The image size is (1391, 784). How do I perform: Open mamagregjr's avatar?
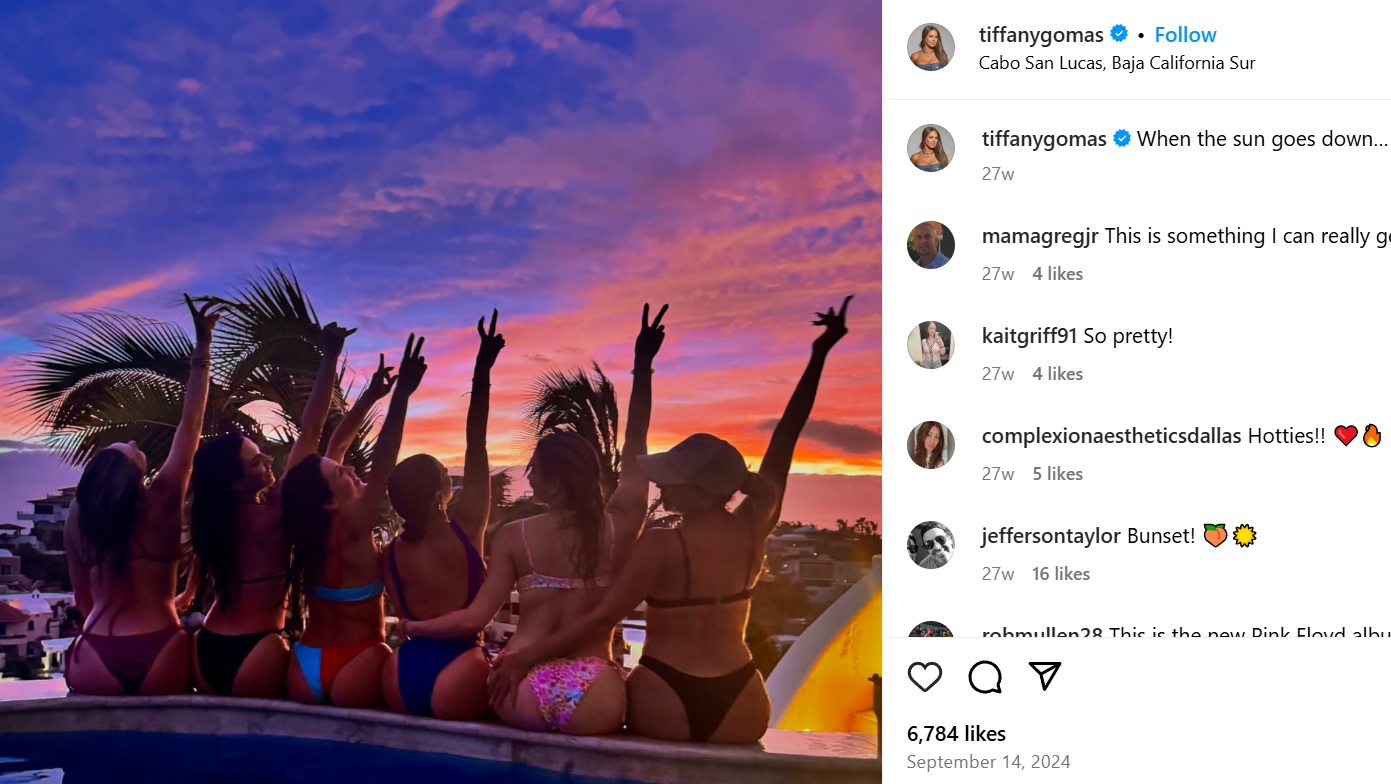(931, 245)
